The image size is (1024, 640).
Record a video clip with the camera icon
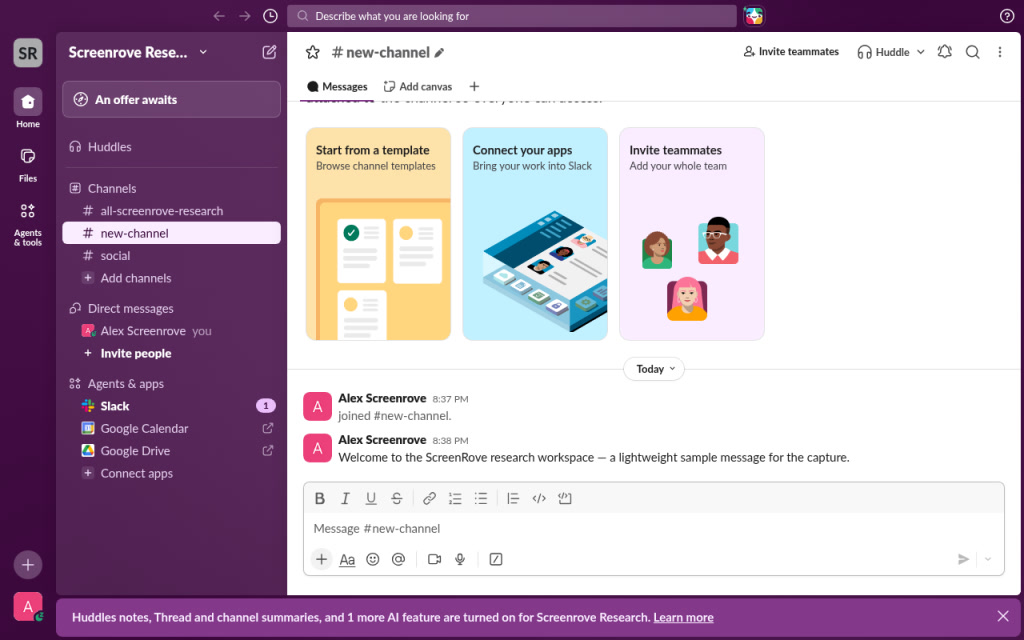pos(434,559)
